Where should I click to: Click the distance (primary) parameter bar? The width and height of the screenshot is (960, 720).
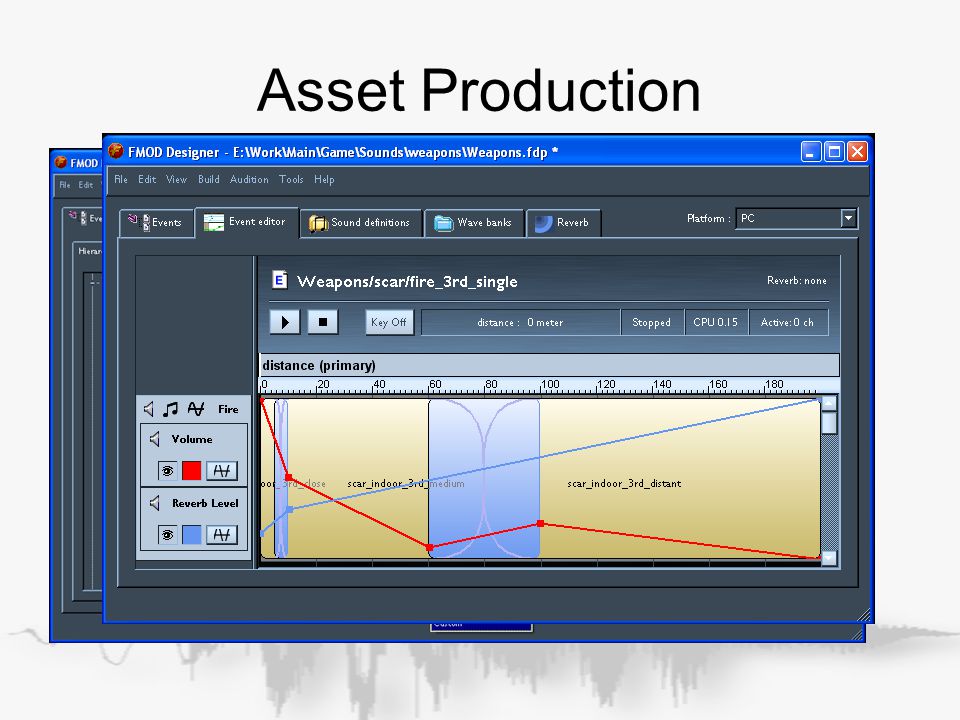(x=549, y=366)
